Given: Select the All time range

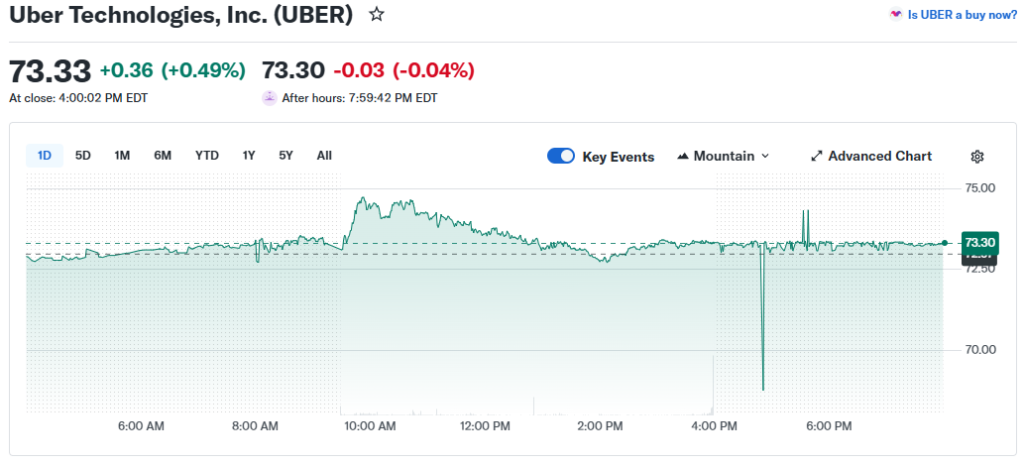Looking at the screenshot, I should [324, 155].
